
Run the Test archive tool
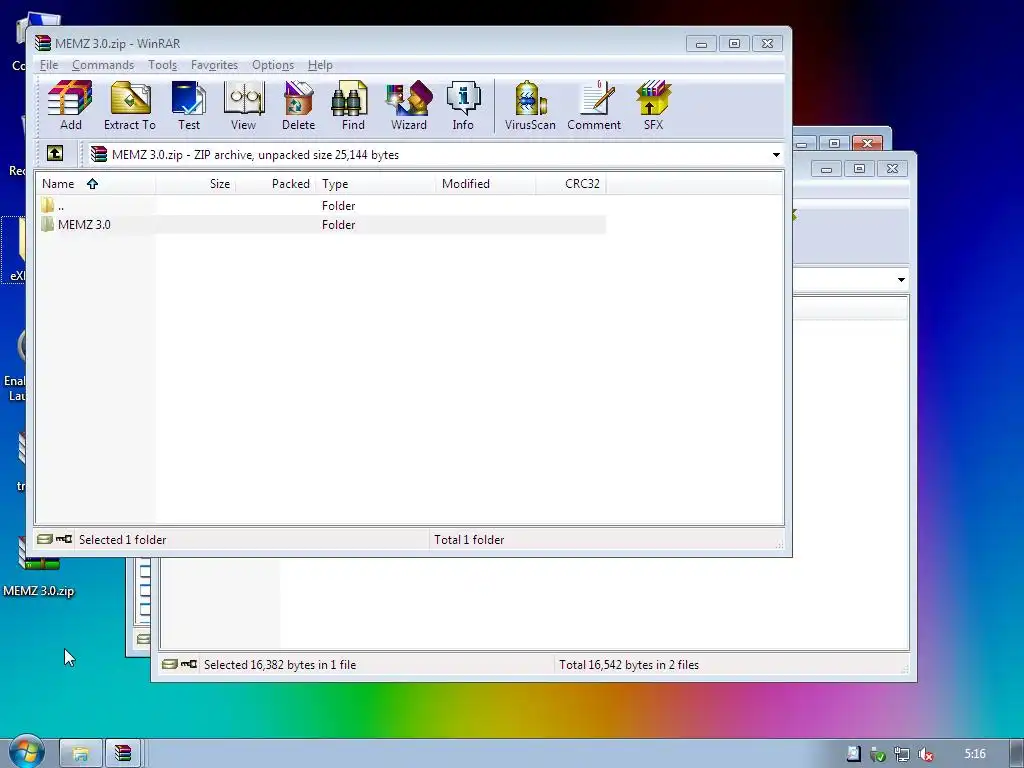coord(189,105)
